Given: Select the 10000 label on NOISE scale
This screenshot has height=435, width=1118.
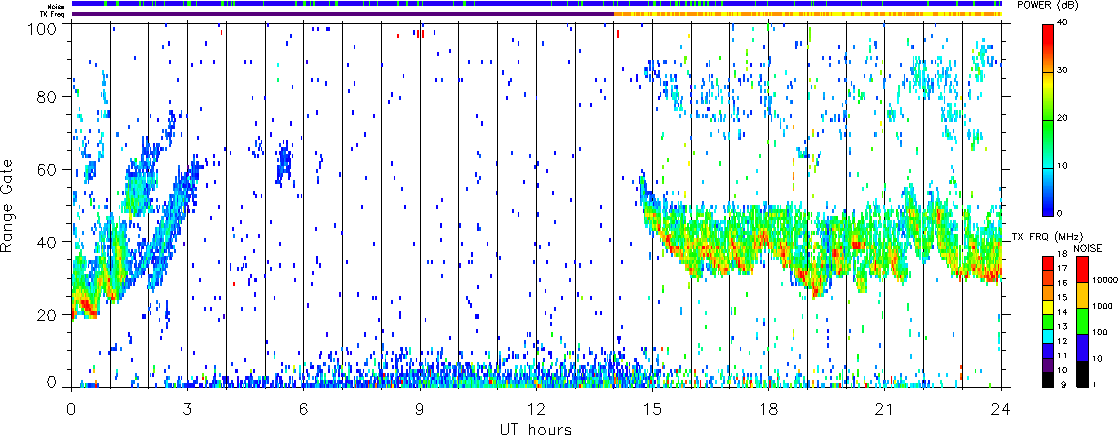Looking at the screenshot, I should click(x=1103, y=282).
